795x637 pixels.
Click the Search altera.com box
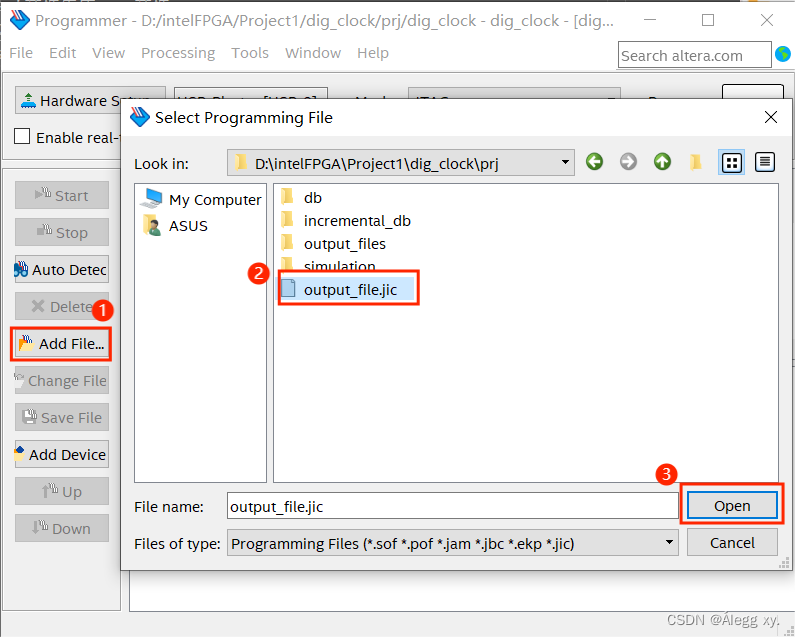[694, 55]
